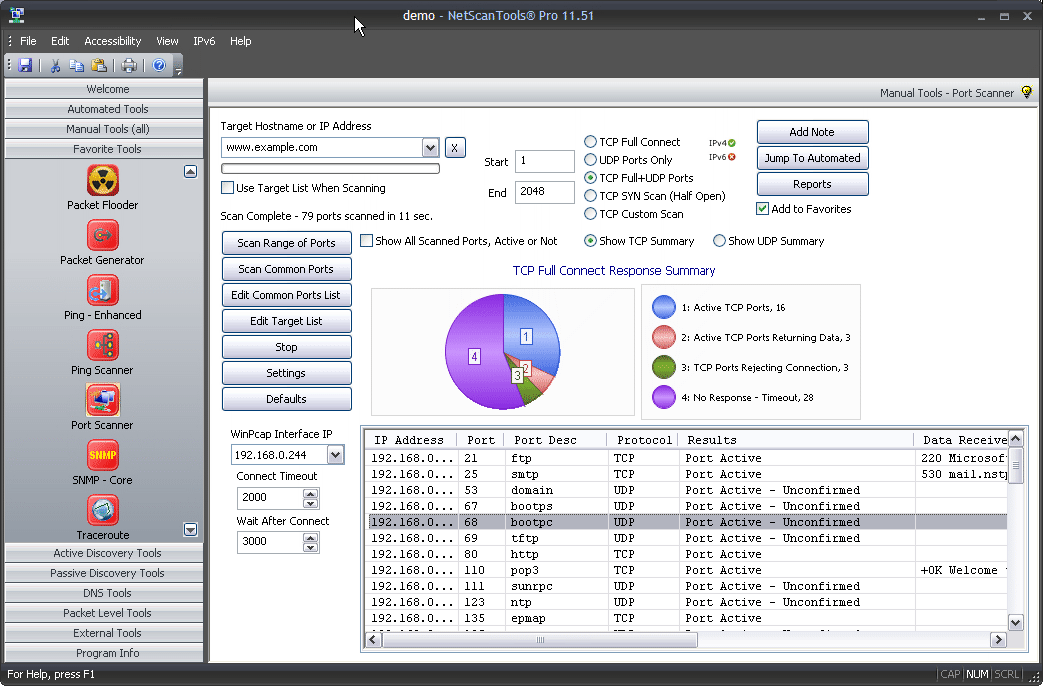This screenshot has height=686, width=1043.
Task: Check Show All Scanned Ports option
Action: (x=367, y=241)
